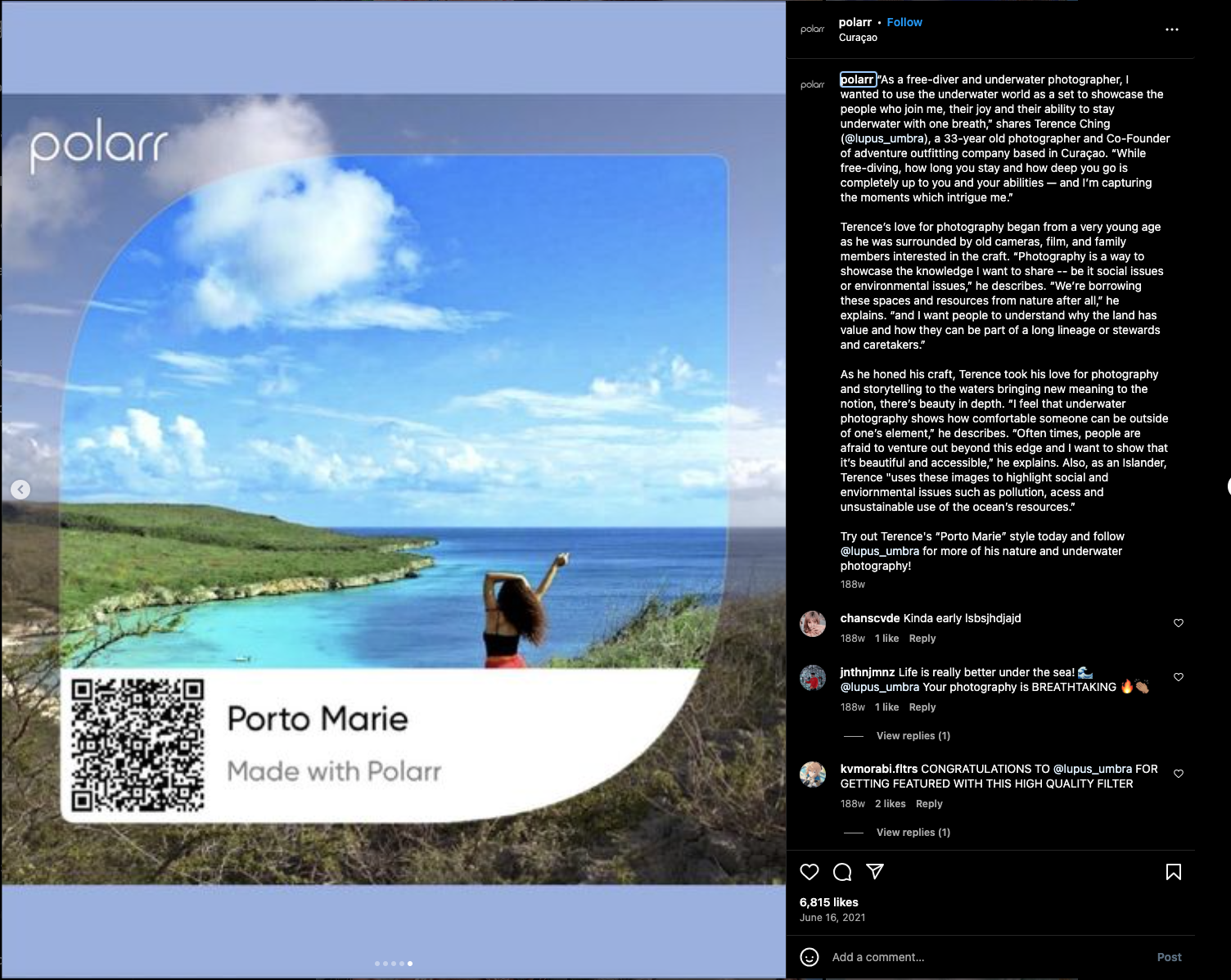1231x980 pixels.
Task: Share post with the paper plane icon
Action: (875, 872)
